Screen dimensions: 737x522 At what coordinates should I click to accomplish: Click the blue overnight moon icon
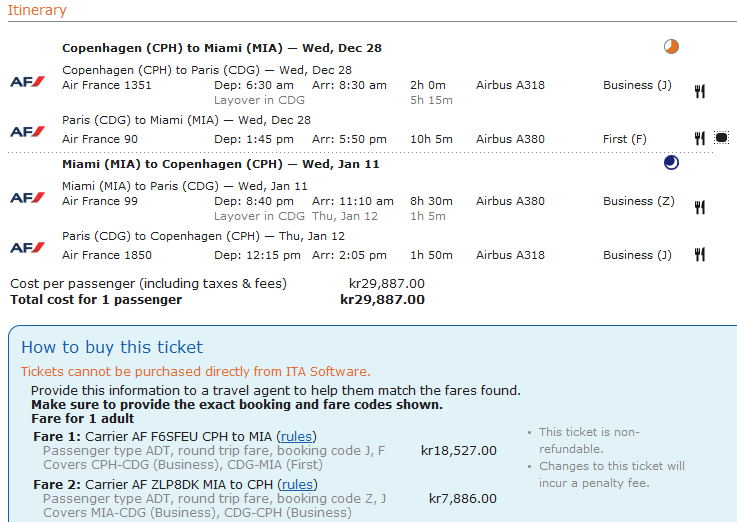(x=671, y=163)
